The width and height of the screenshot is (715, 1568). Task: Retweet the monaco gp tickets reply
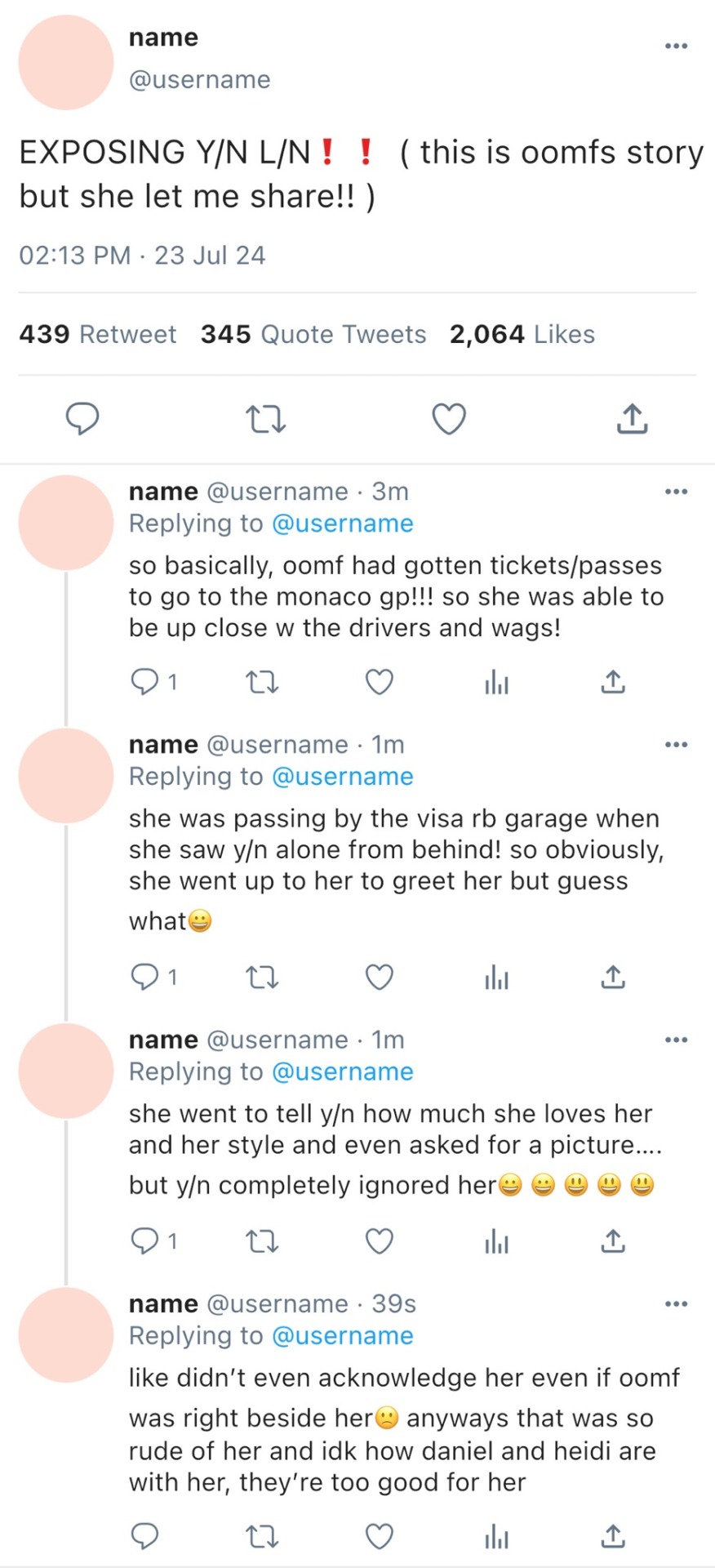tap(262, 681)
